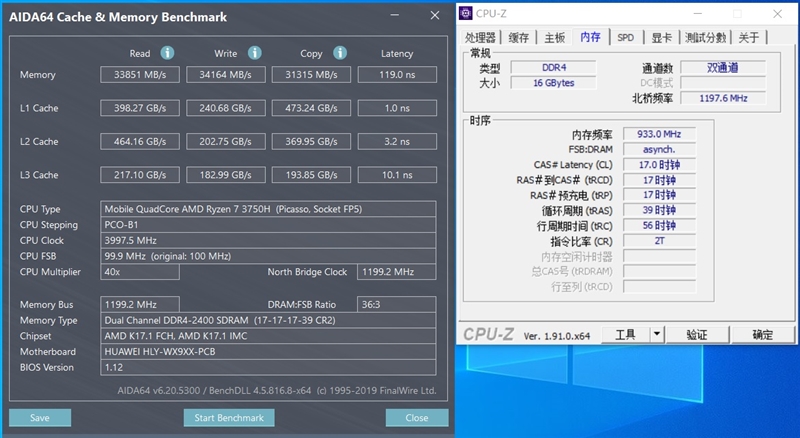Click 内存频率 value 933.0 MHz in CPU-Z
800x438 pixels.
point(659,134)
